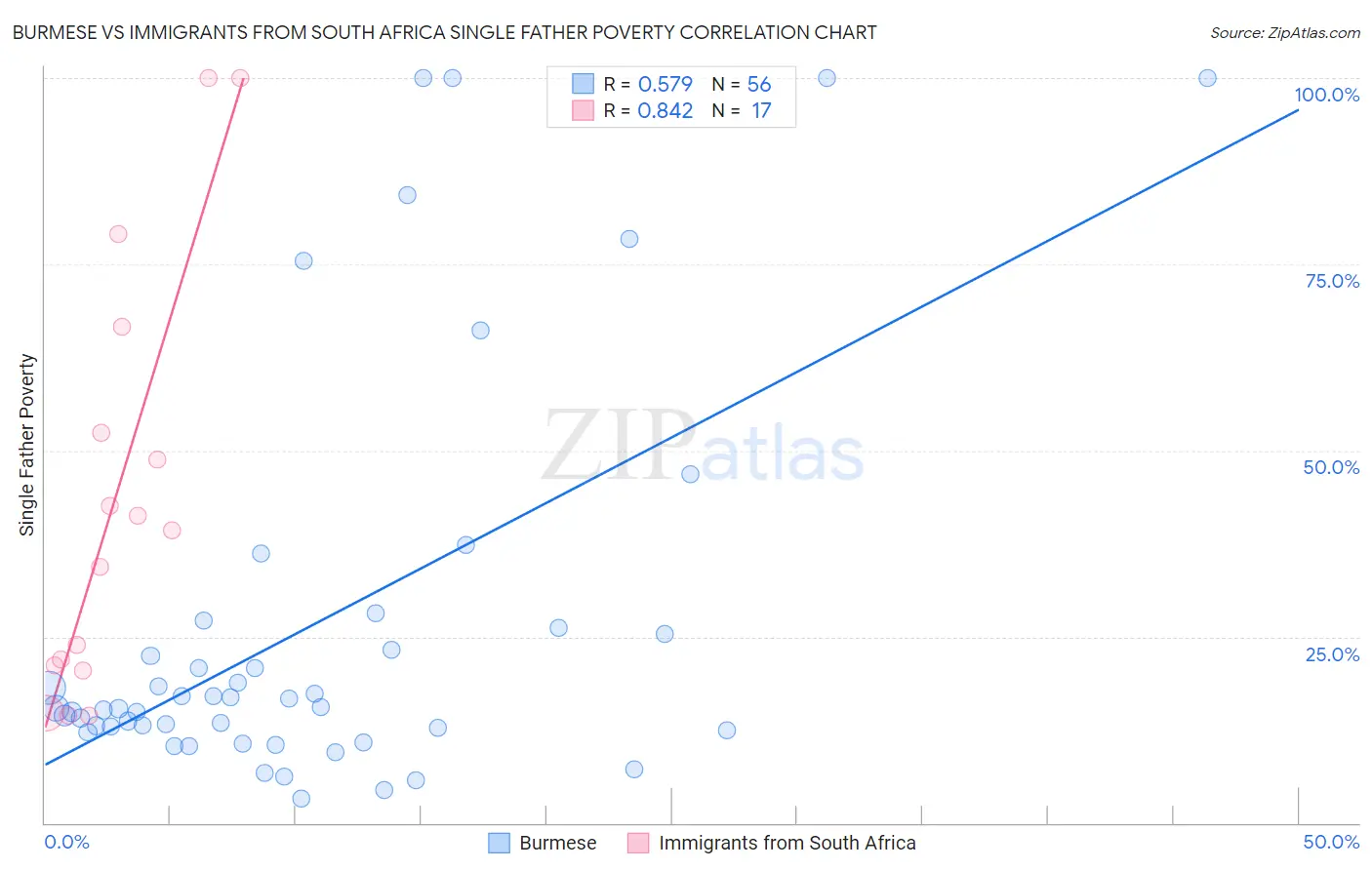
Task: Click the 0.0% x-axis tick label
Action: click(67, 842)
